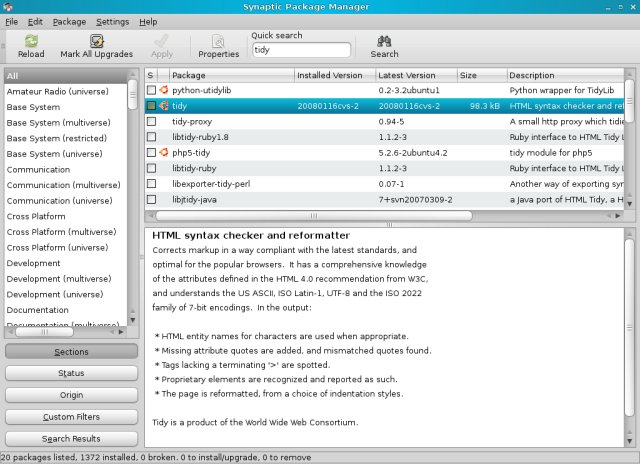Open Properties from the toolbar
The height and width of the screenshot is (464, 640).
coord(218,41)
